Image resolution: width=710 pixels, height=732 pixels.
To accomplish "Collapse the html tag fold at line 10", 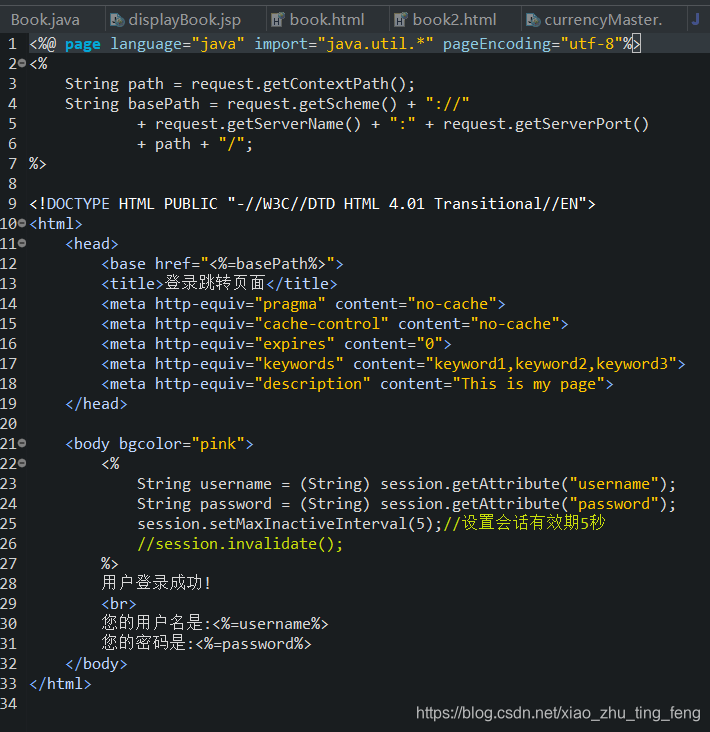I will pos(22,224).
